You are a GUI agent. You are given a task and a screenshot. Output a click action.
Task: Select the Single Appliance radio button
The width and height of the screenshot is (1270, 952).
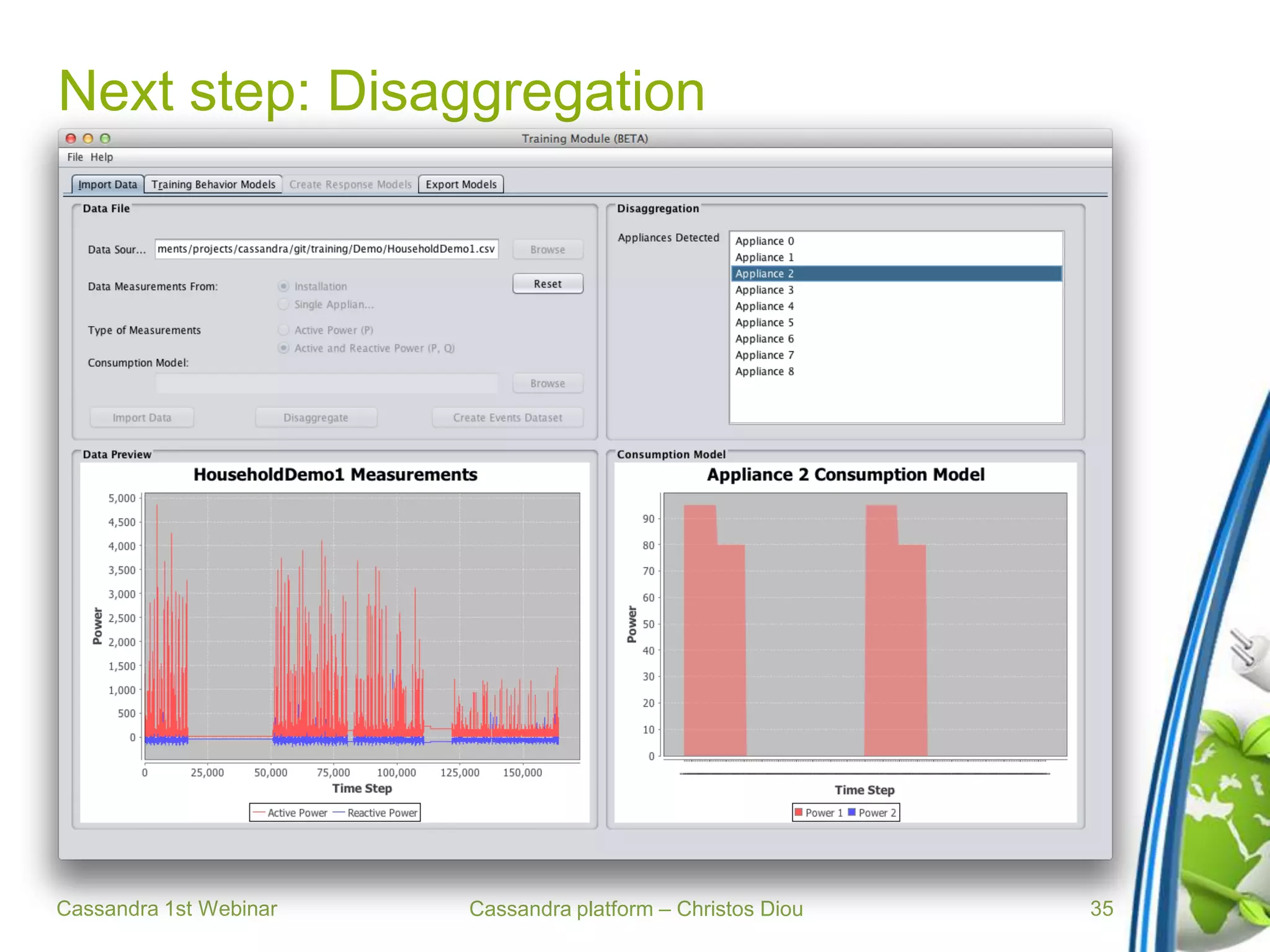click(283, 304)
